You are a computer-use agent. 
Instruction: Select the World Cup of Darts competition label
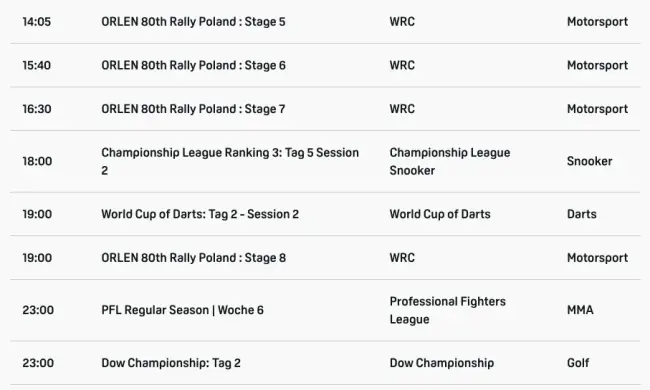click(440, 214)
